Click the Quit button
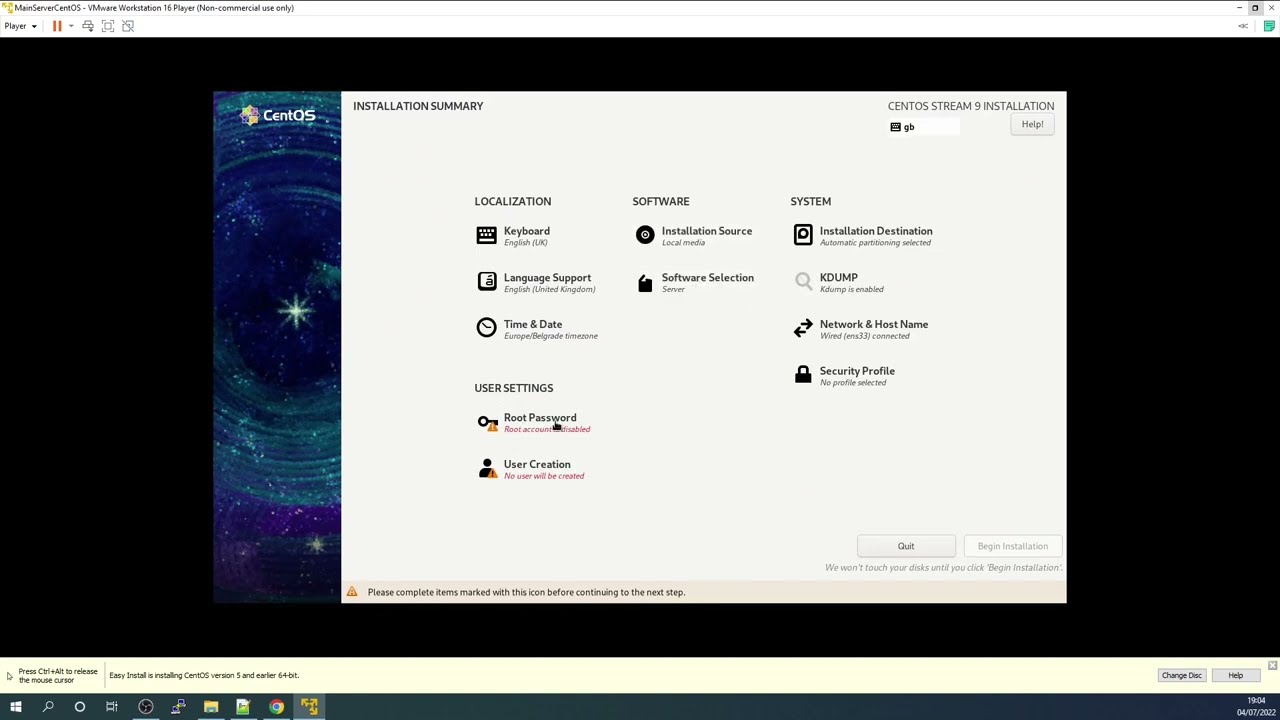The height and width of the screenshot is (720, 1280). [906, 546]
